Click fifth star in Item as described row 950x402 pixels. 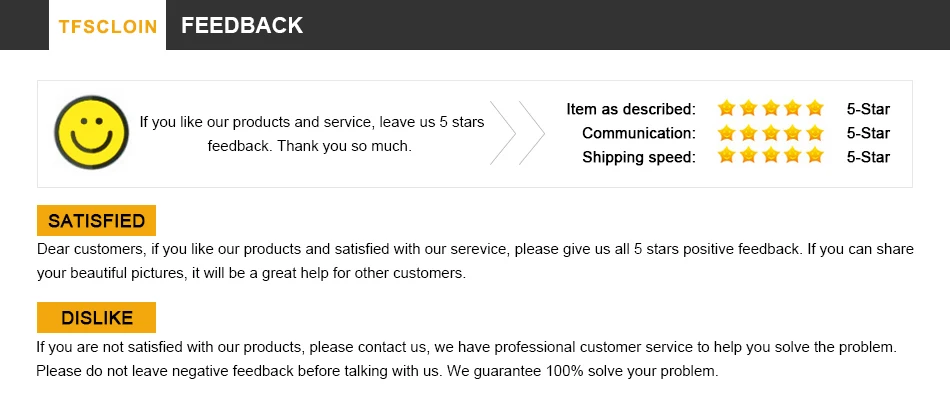pos(815,108)
